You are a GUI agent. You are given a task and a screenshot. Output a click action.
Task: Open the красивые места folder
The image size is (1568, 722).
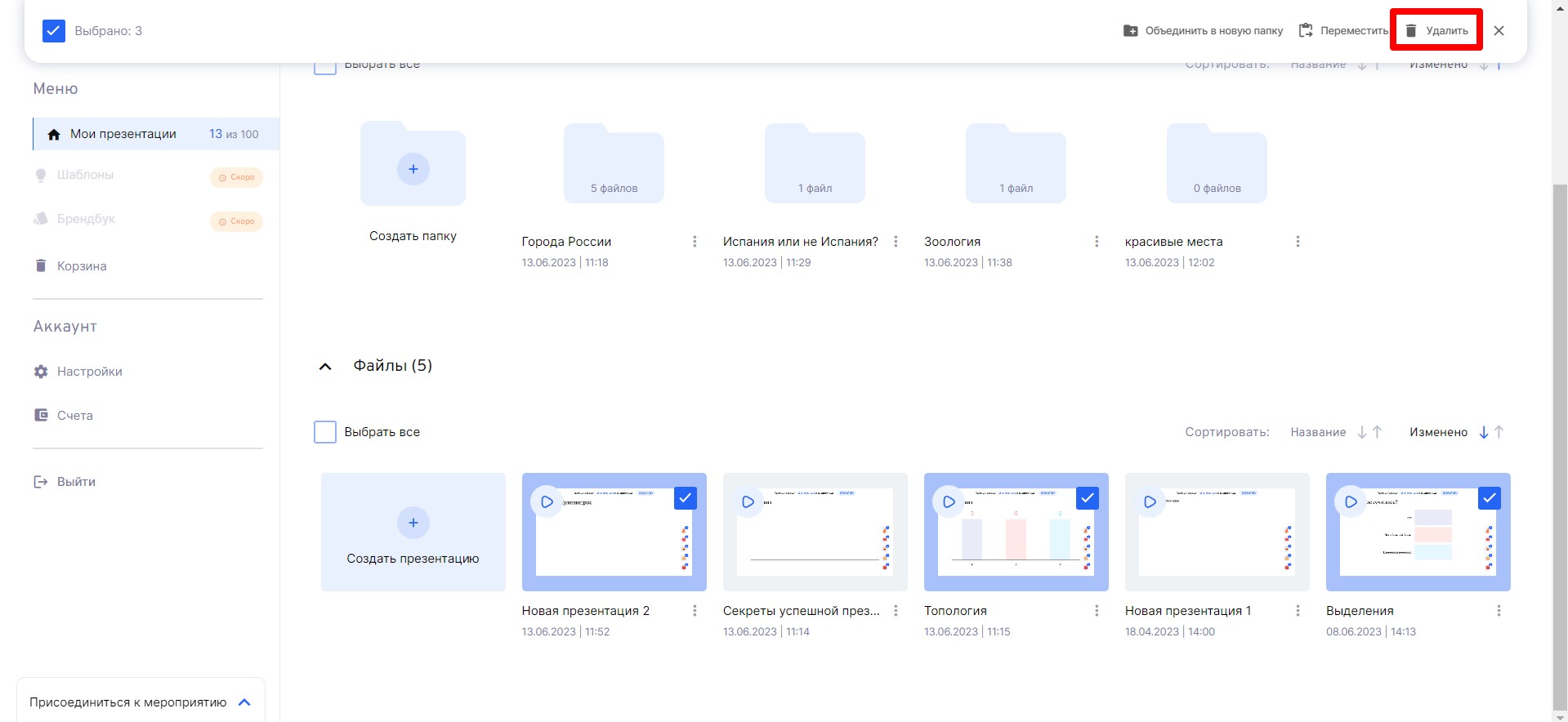(x=1217, y=163)
